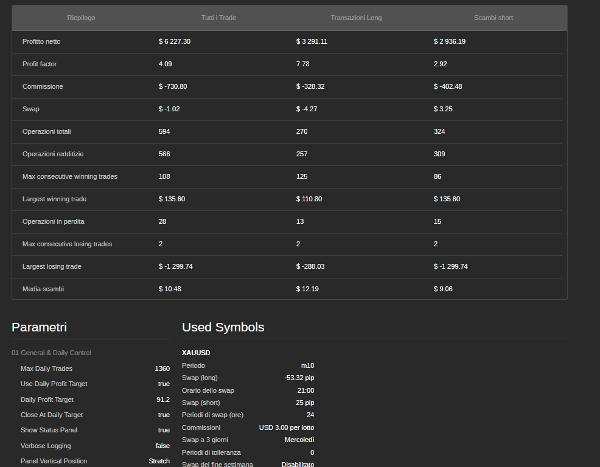Select Operazioni totali count under Tutti i Trade
This screenshot has width=600, height=467.
click(165, 131)
